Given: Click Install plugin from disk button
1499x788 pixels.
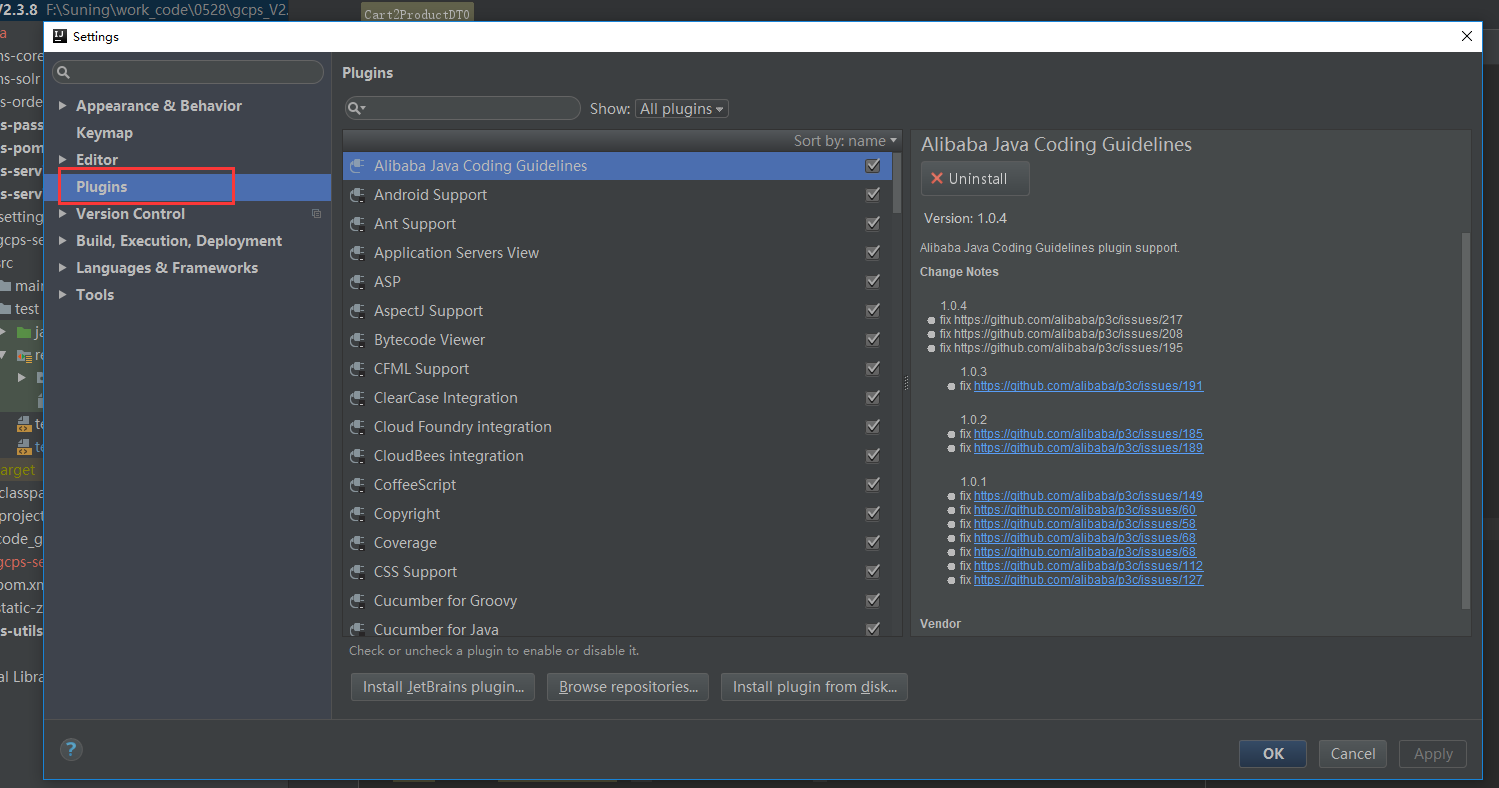Looking at the screenshot, I should click(x=814, y=687).
